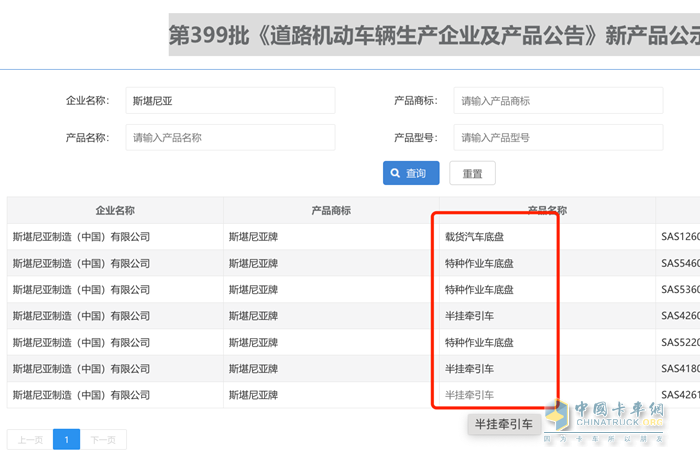The height and width of the screenshot is (467, 700).
Task: Click 特种作业车底盘 in the SAS5360 row
Action: (x=479, y=290)
